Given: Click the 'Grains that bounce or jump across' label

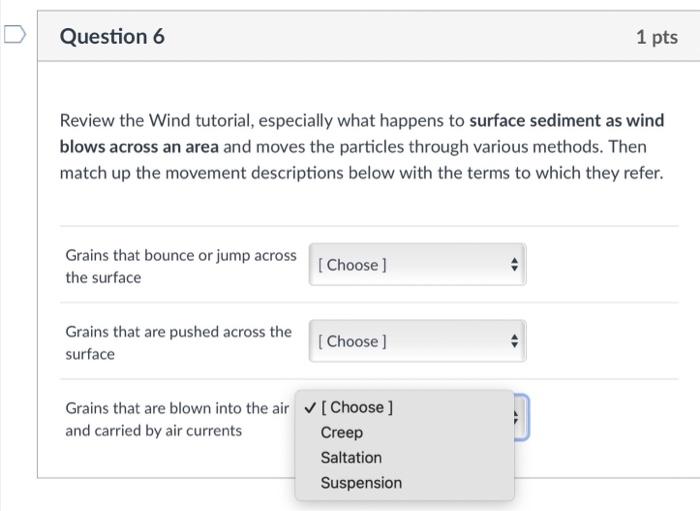Looking at the screenshot, I should point(180,255).
